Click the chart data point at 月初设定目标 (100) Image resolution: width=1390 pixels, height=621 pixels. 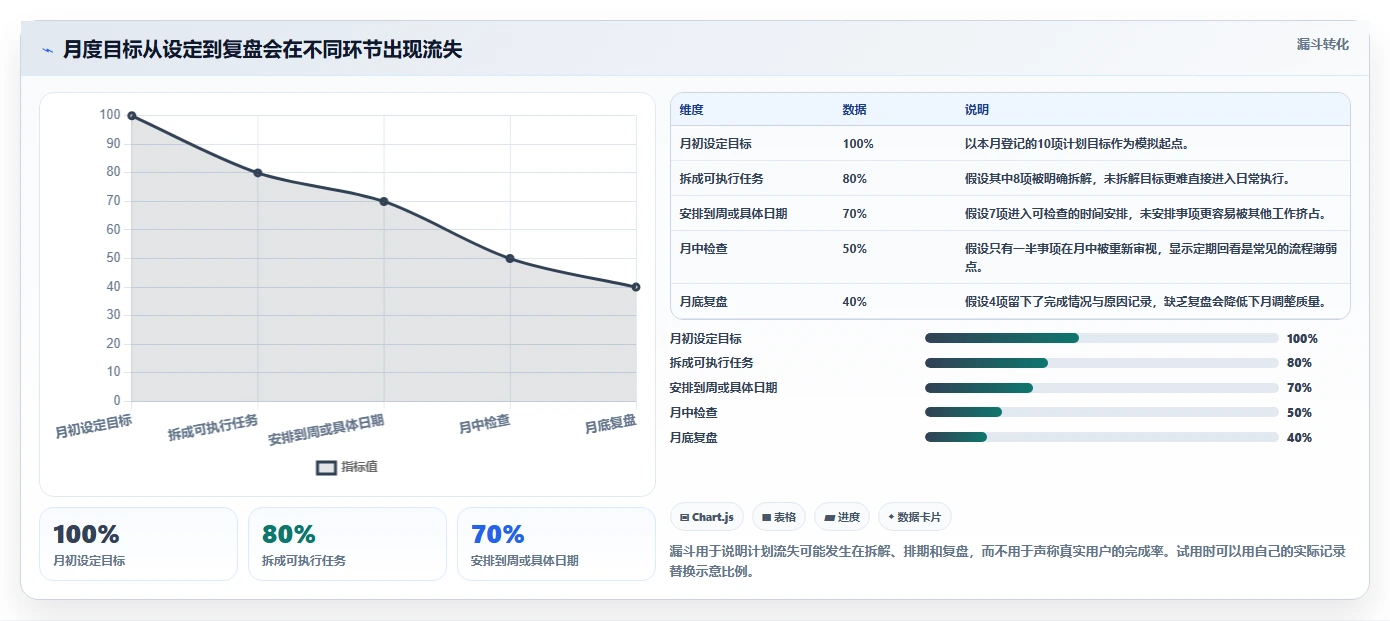[x=131, y=116]
